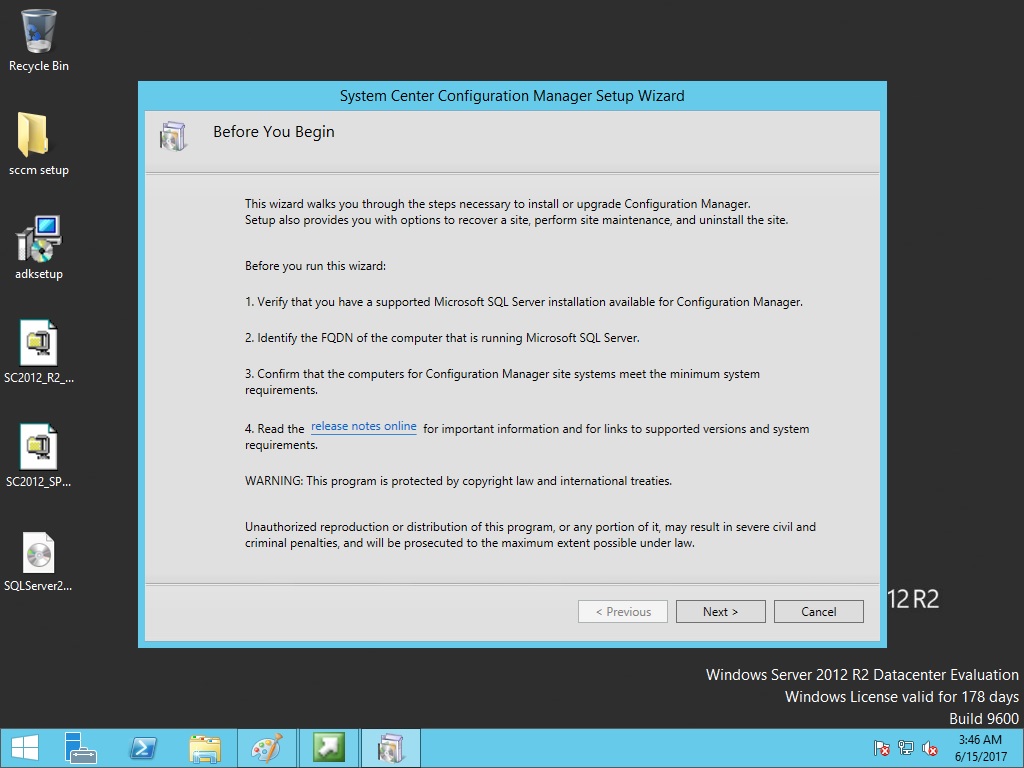Switch to Paint in the taskbar
Screen dimensions: 1024x768
(266, 748)
